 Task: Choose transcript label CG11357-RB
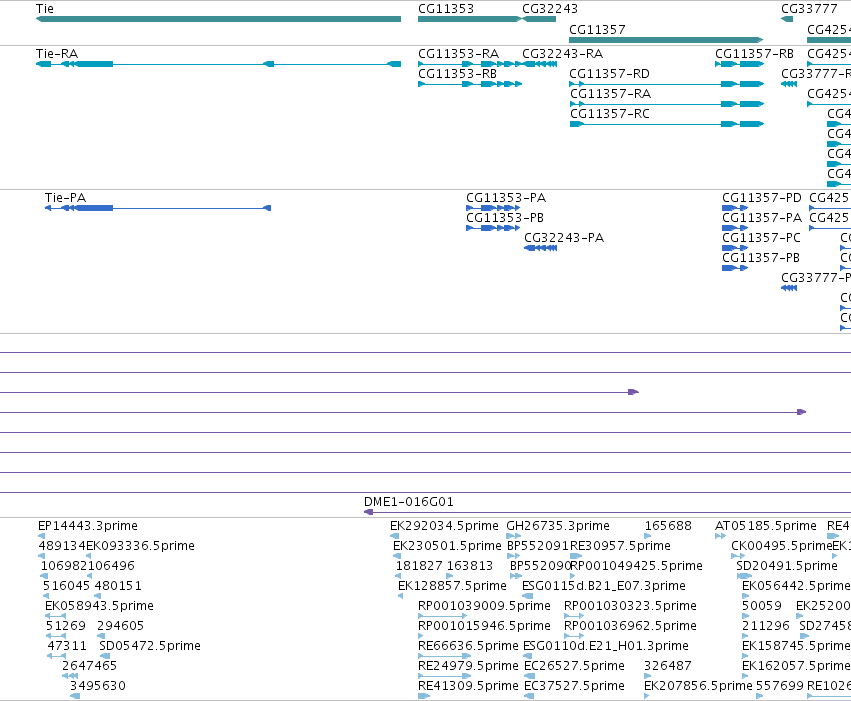(754, 54)
